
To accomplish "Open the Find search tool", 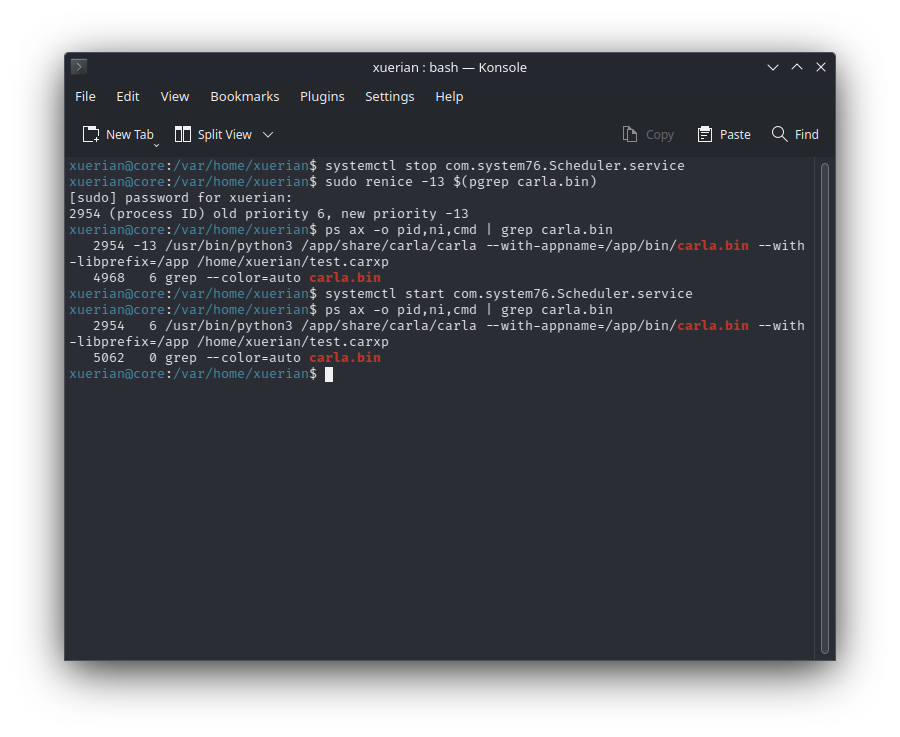I will [795, 134].
